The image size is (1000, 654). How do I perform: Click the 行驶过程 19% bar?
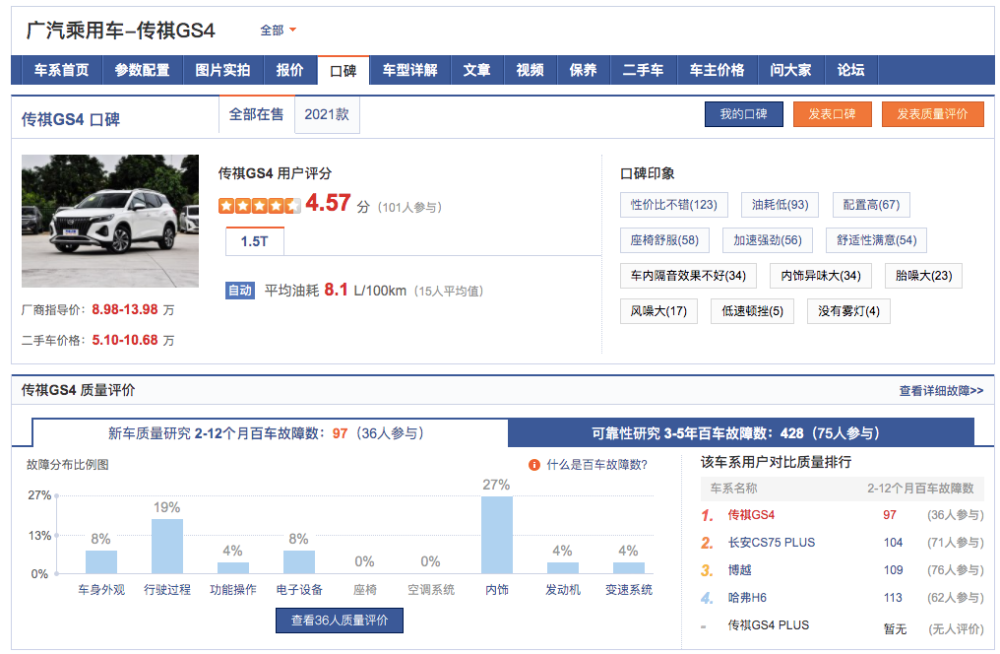click(167, 546)
